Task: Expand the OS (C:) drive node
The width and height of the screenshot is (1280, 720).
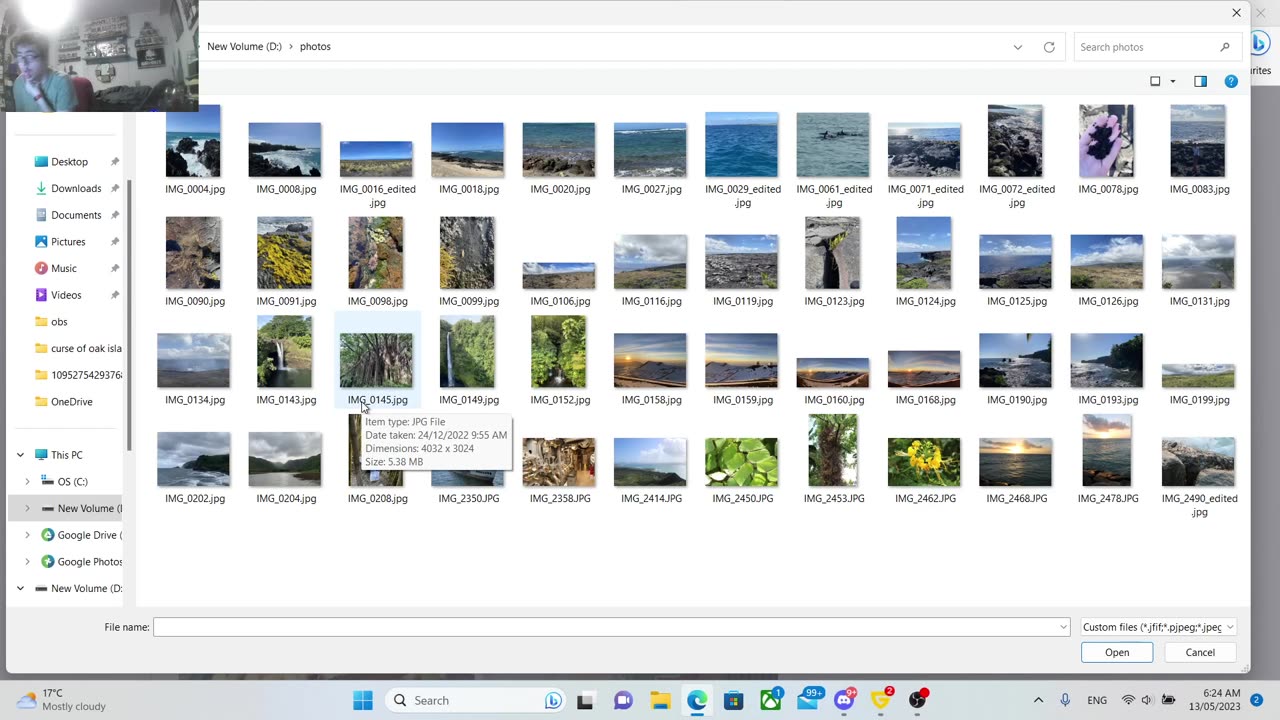Action: (27, 482)
